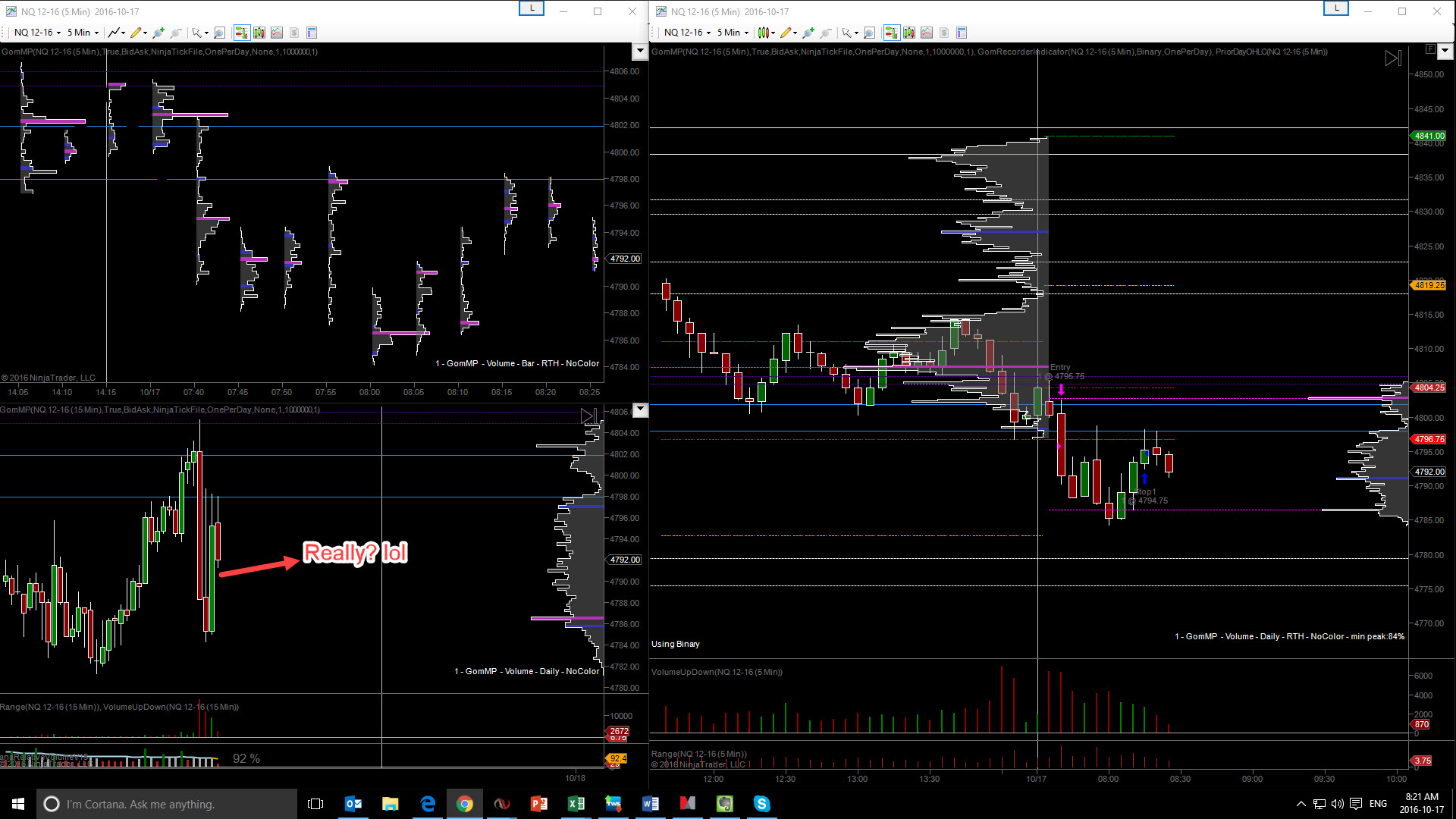Open Strategies icon in left window toolbar
This screenshot has height=819, width=1456.
[277, 33]
